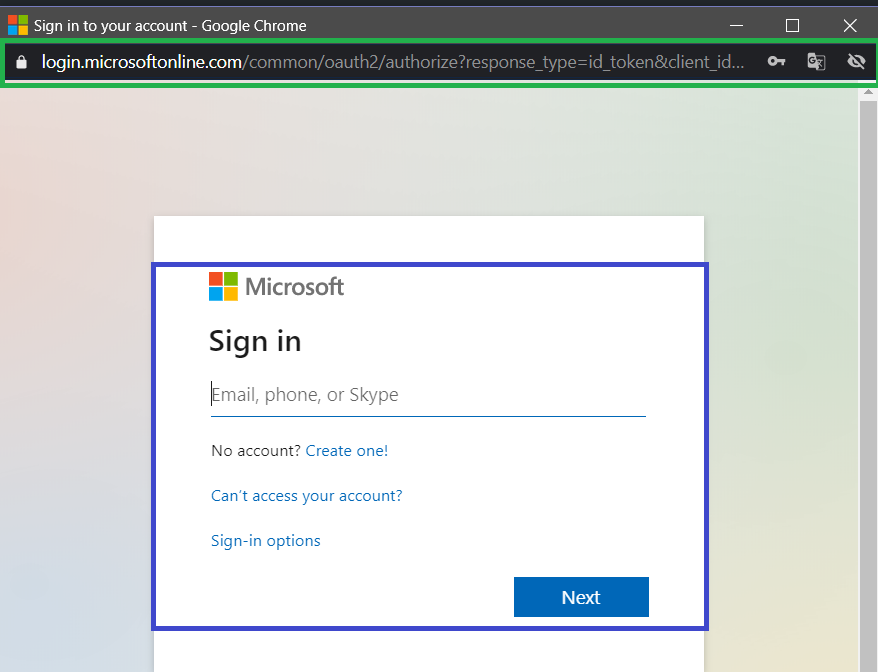Click the blue Next button
878x672 pixels.
pyautogui.click(x=581, y=597)
